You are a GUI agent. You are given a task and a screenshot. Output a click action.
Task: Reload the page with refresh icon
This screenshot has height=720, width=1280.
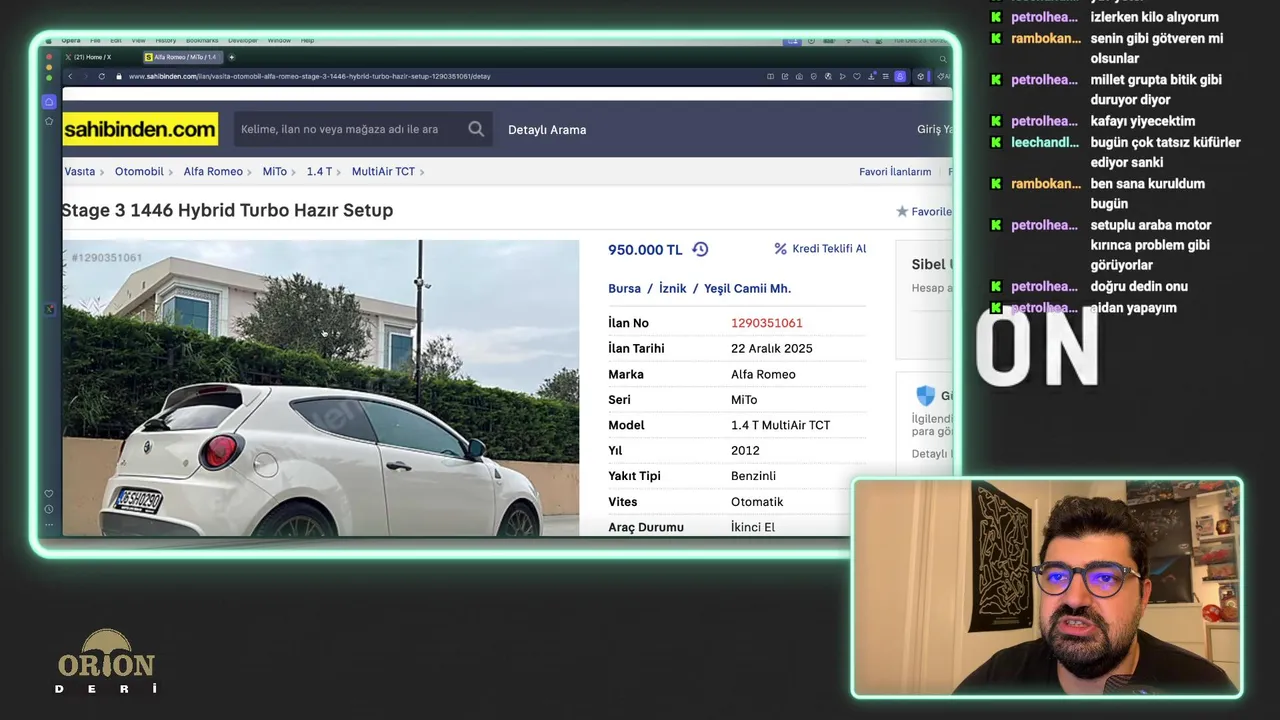click(x=101, y=76)
